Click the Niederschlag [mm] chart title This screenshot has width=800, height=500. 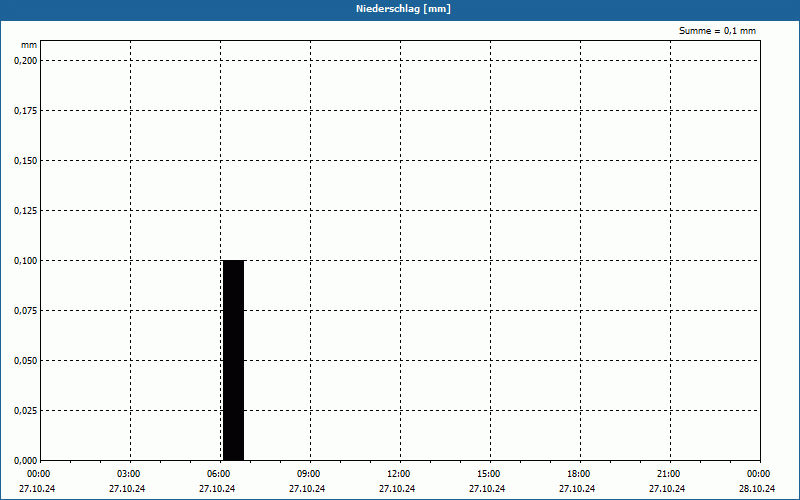coord(399,9)
